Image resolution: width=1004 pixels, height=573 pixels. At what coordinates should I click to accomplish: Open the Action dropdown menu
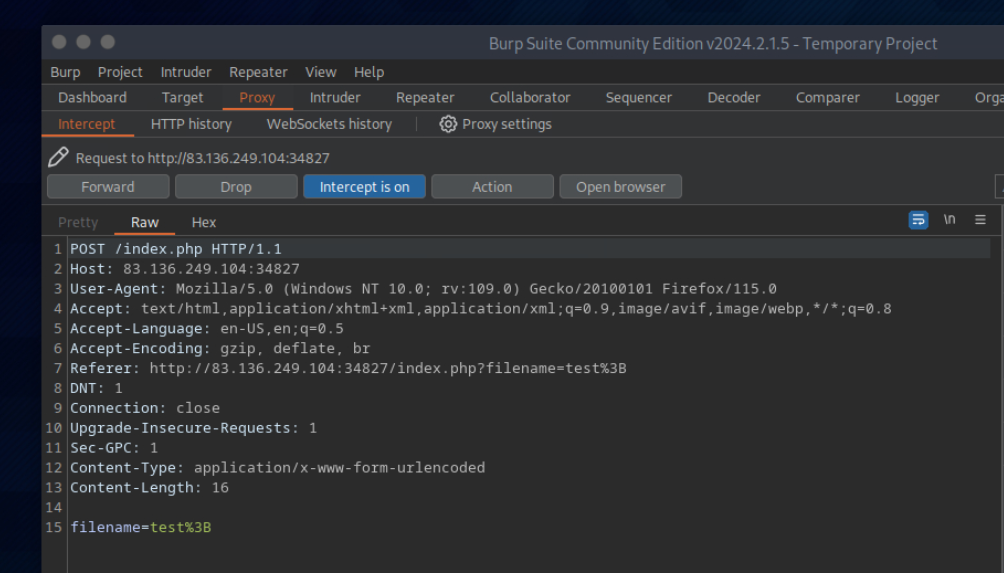coord(492,187)
